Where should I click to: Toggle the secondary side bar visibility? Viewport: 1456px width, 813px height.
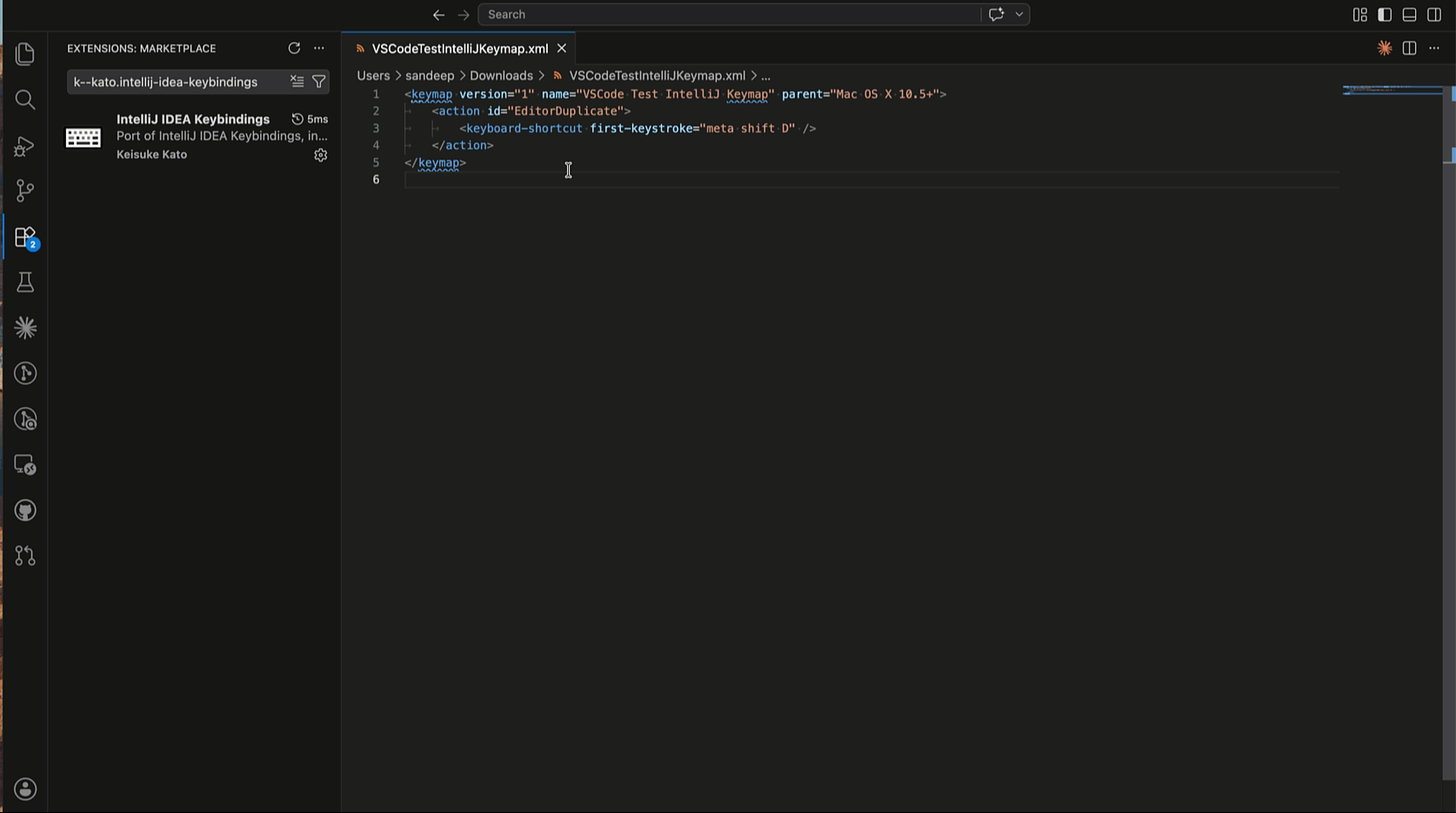coord(1434,15)
